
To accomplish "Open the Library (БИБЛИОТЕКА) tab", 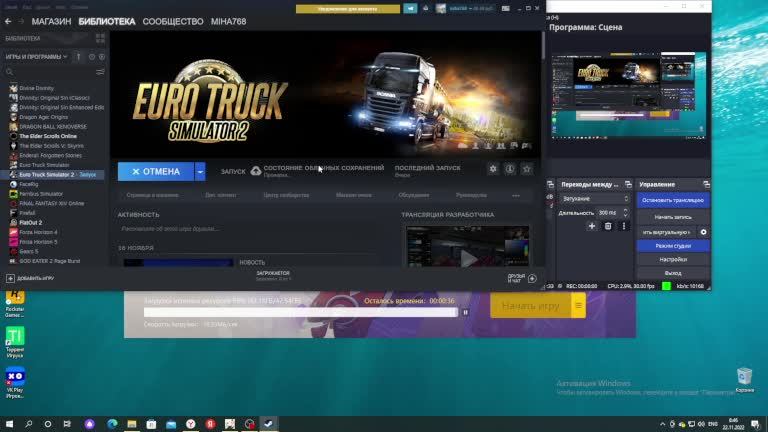I will coord(107,22).
